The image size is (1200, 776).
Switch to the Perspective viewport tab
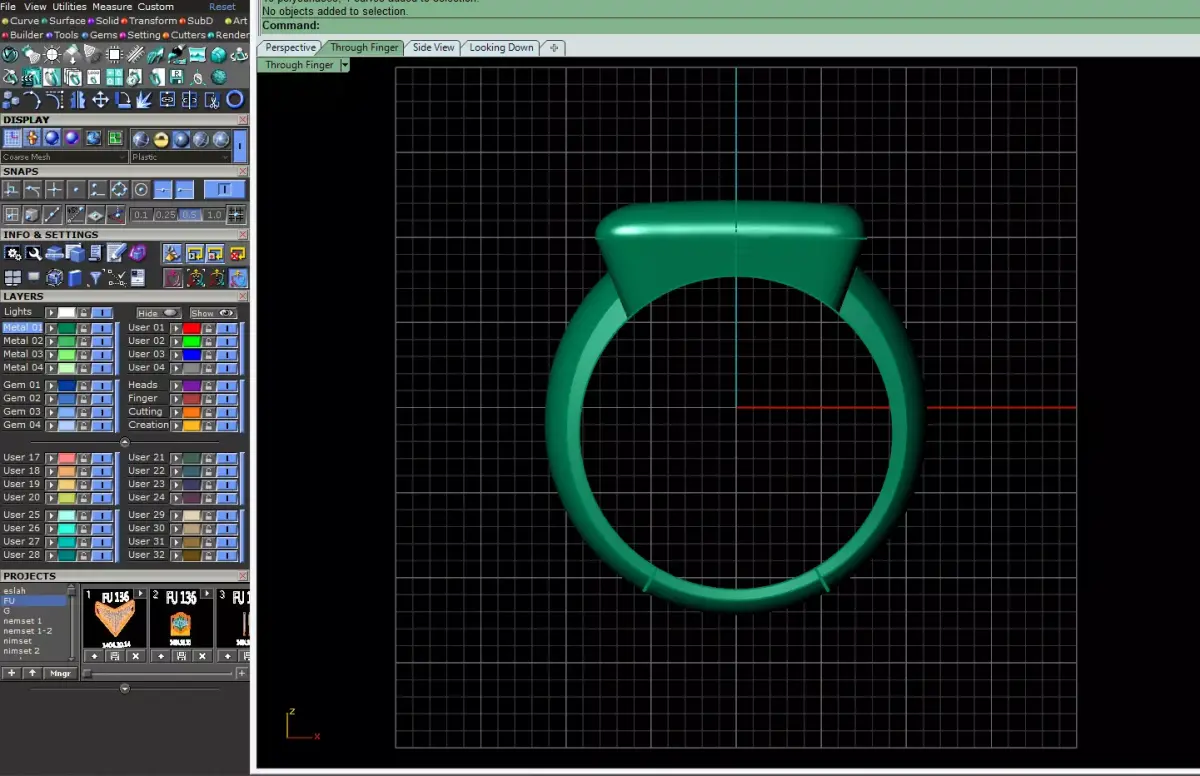(290, 47)
